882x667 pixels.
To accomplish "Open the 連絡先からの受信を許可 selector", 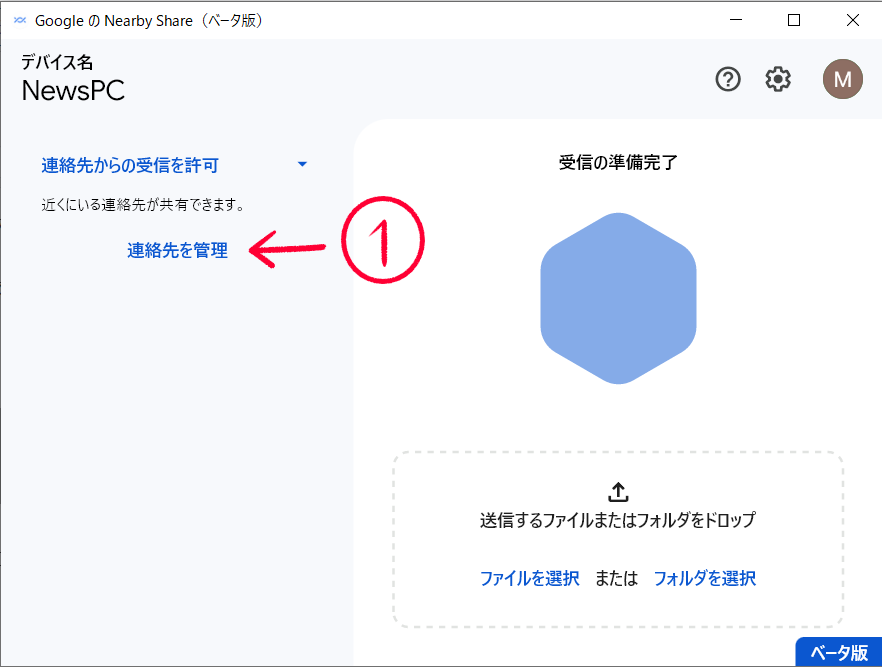I will (x=130, y=165).
